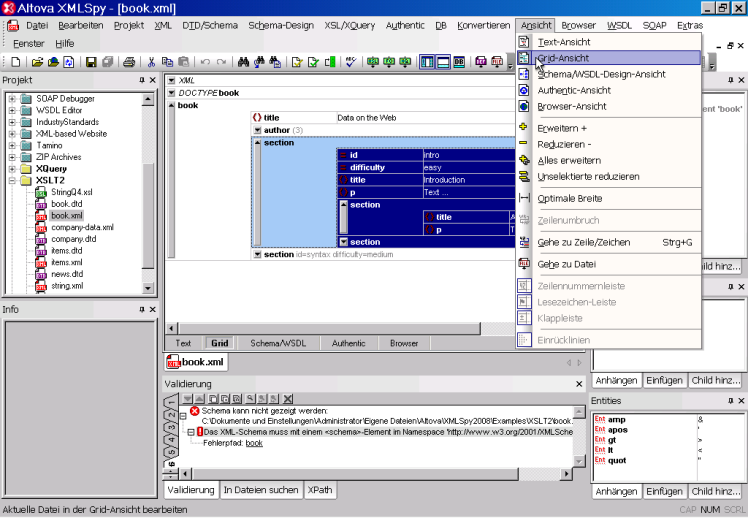Viewport: 748px width, 518px height.
Task: Select Alles erweitern menu entry
Action: click(609, 160)
